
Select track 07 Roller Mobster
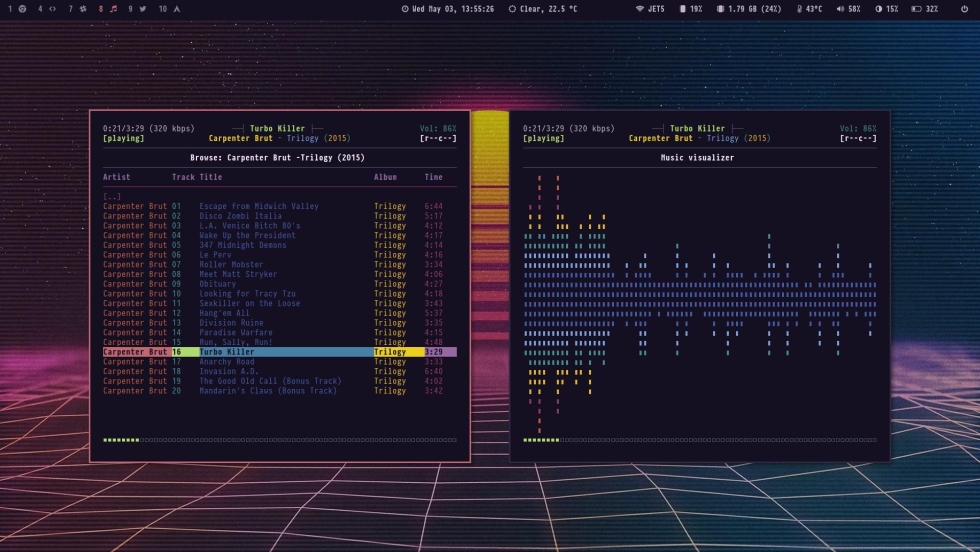tap(280, 264)
